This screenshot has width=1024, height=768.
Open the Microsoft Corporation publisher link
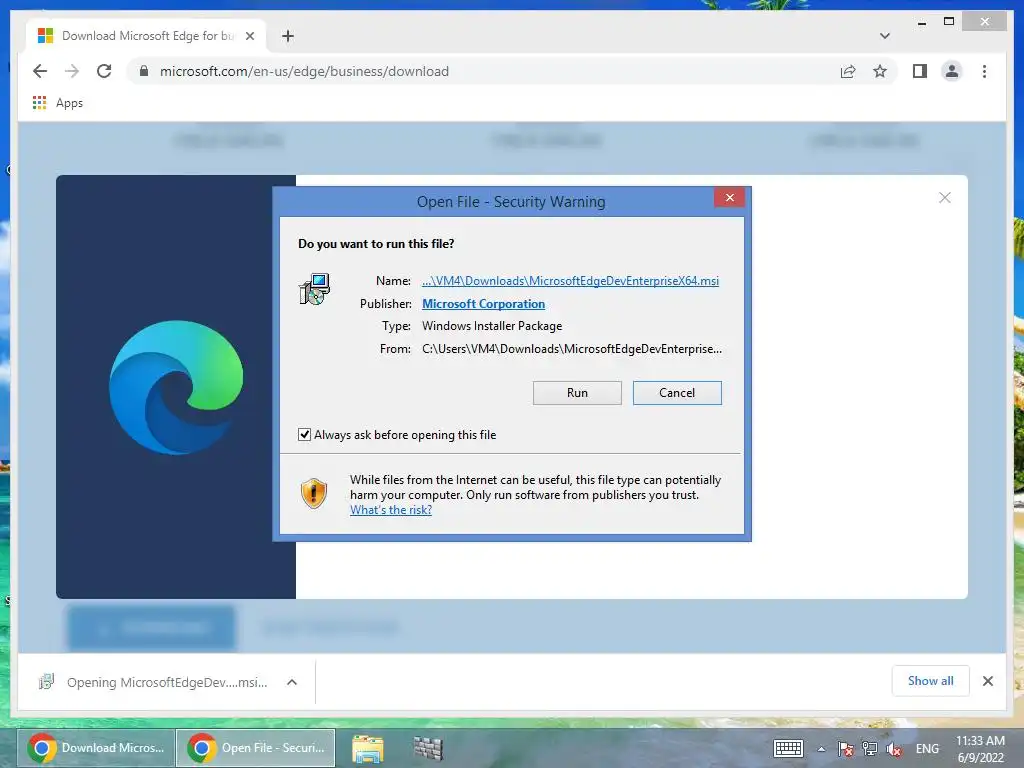(483, 304)
